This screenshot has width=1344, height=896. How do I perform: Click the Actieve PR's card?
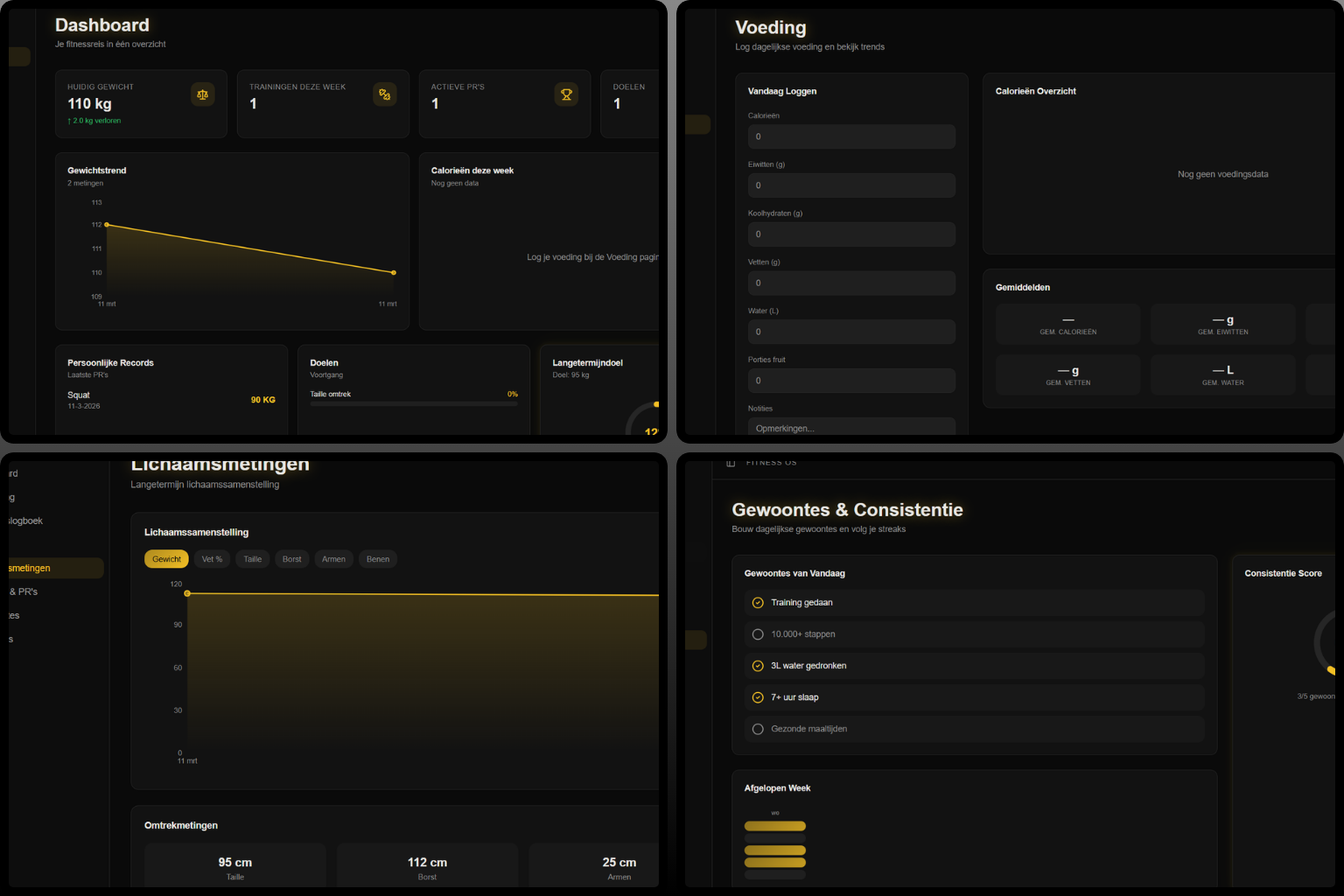click(x=505, y=104)
